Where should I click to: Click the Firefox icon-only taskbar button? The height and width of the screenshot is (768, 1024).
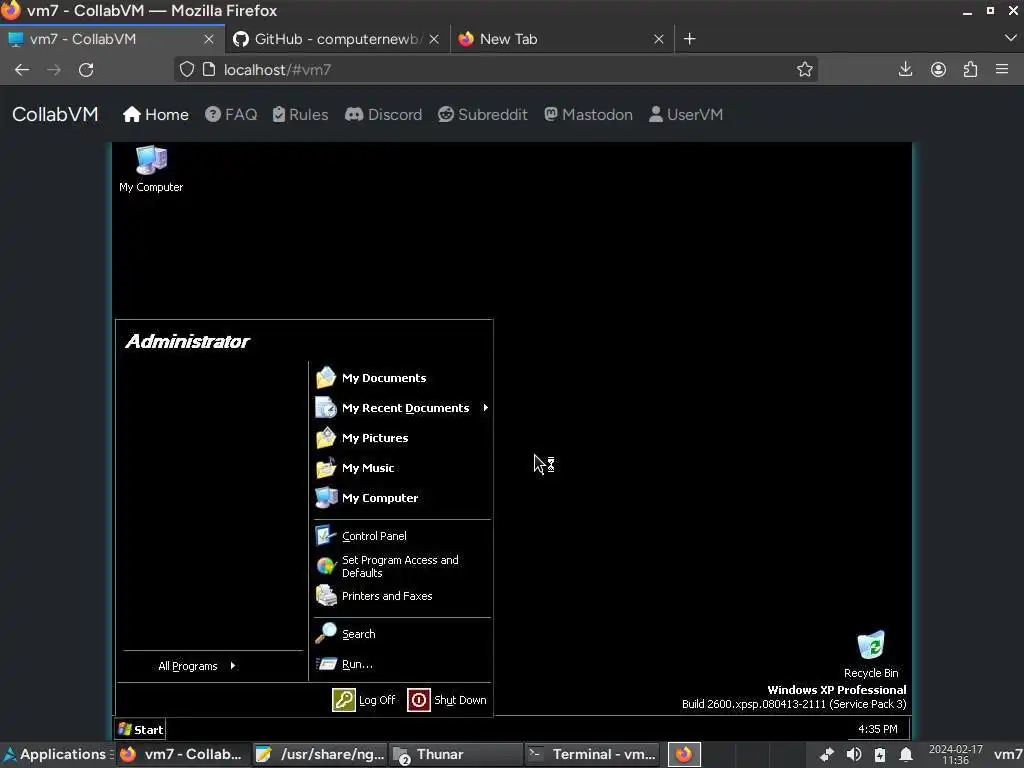point(684,754)
